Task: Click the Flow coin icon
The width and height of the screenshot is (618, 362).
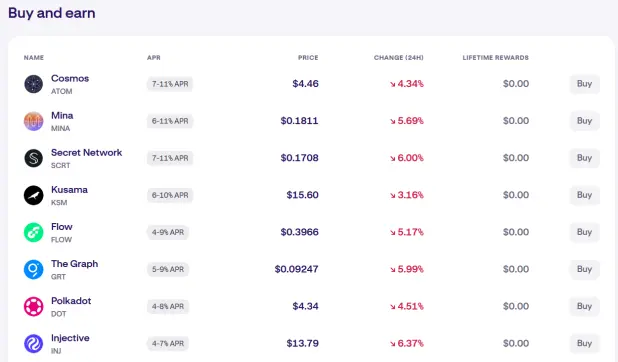Action: point(34,232)
